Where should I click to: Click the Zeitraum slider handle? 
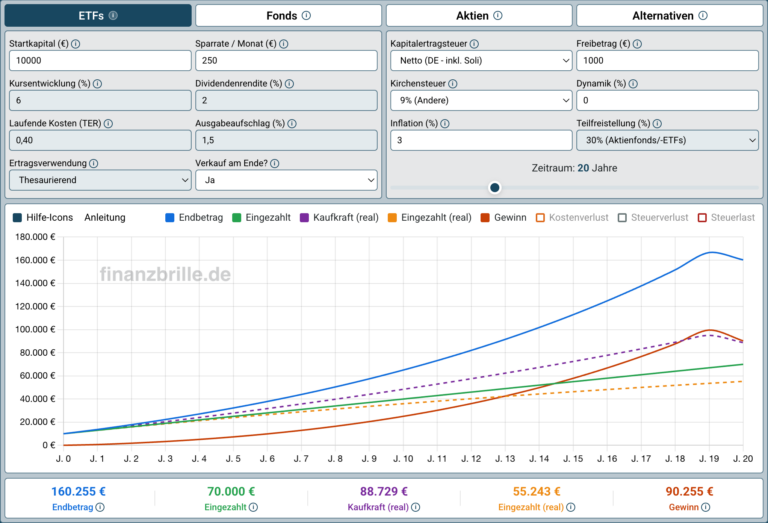pos(495,188)
